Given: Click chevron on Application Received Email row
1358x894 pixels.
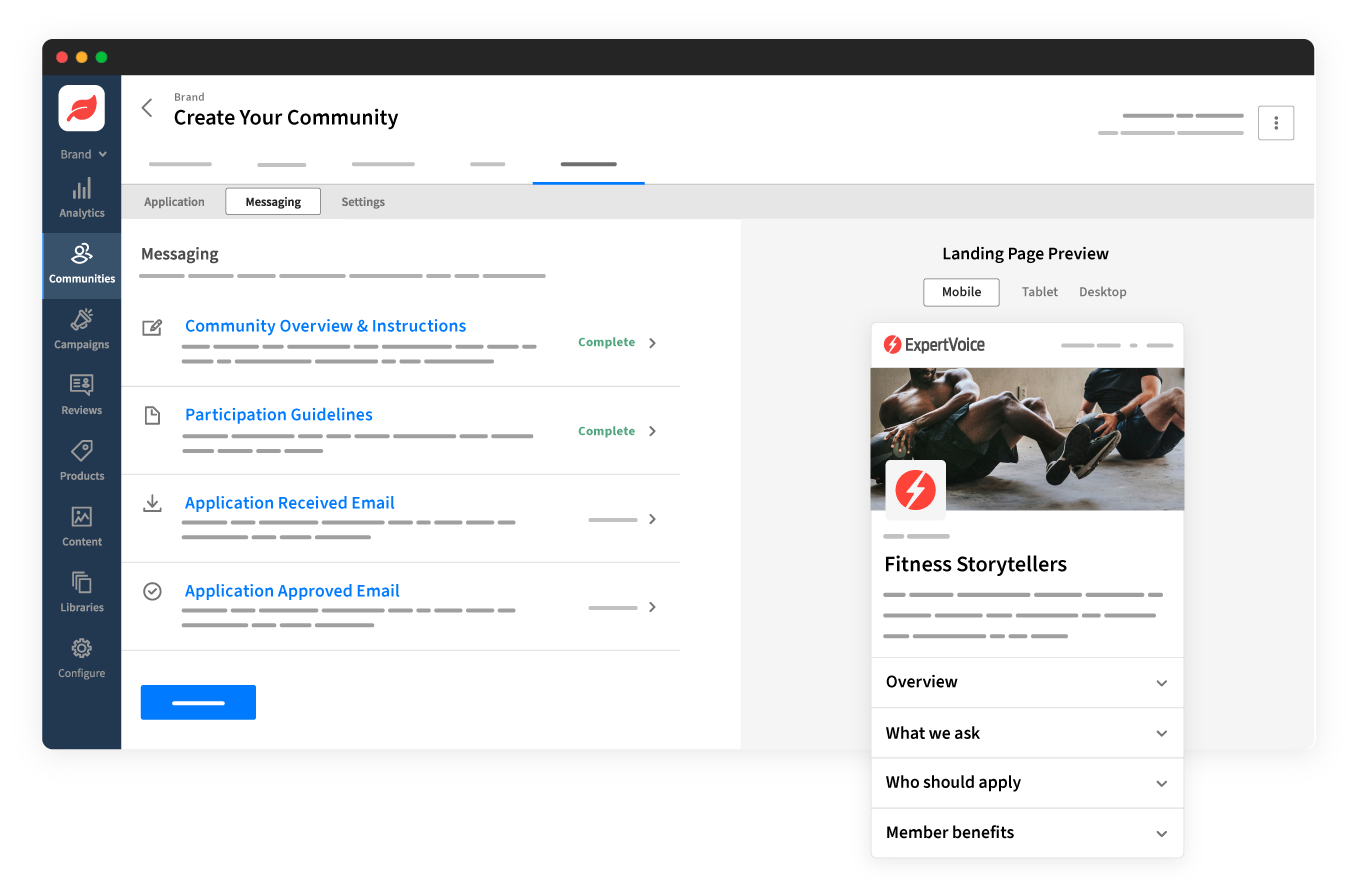Looking at the screenshot, I should point(652,519).
